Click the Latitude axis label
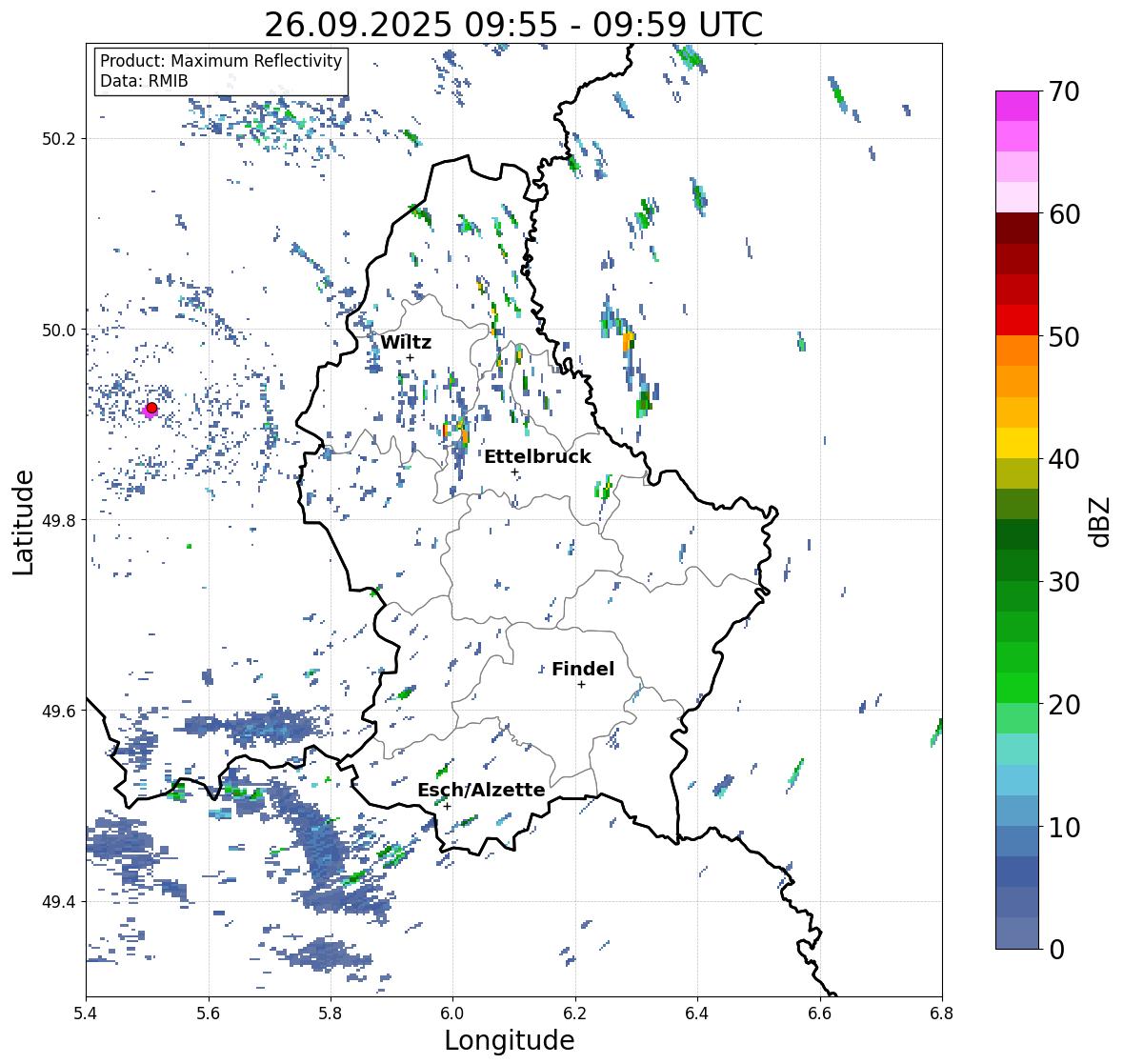This screenshot has height=1064, width=1123. tap(23, 522)
